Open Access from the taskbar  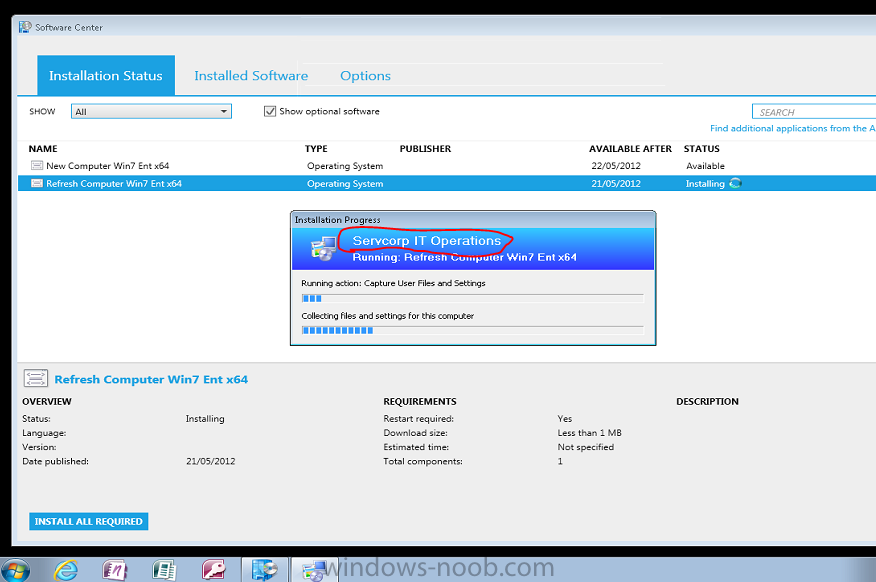pyautogui.click(x=213, y=570)
